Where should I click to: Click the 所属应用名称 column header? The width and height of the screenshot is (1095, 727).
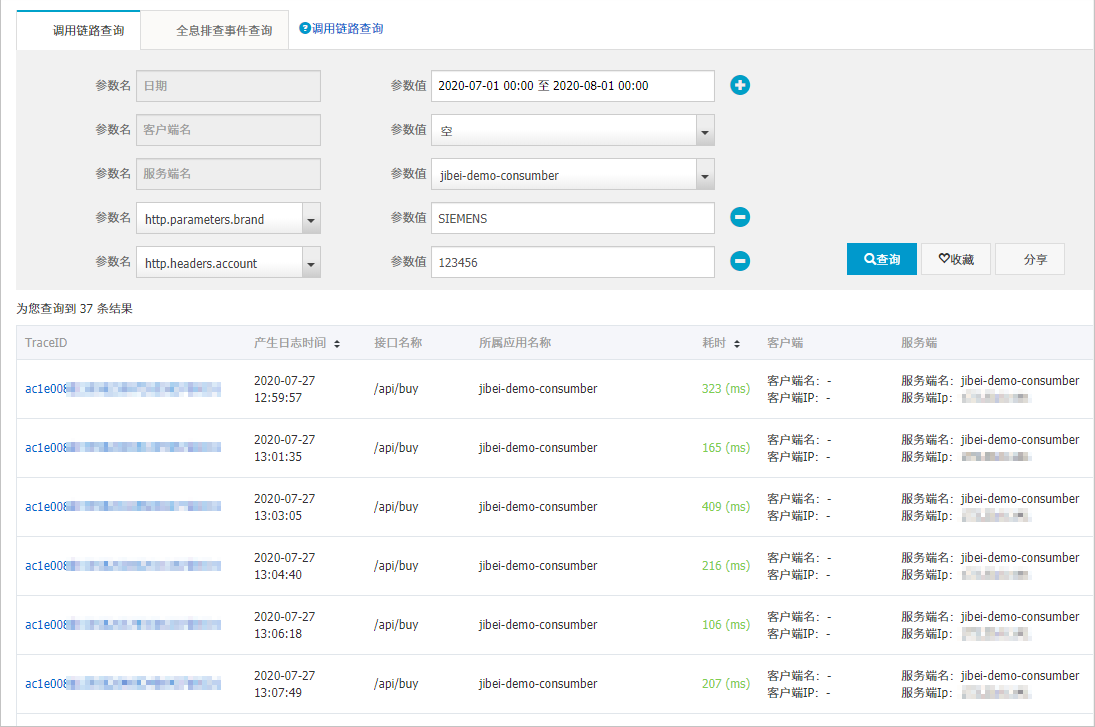tap(515, 343)
